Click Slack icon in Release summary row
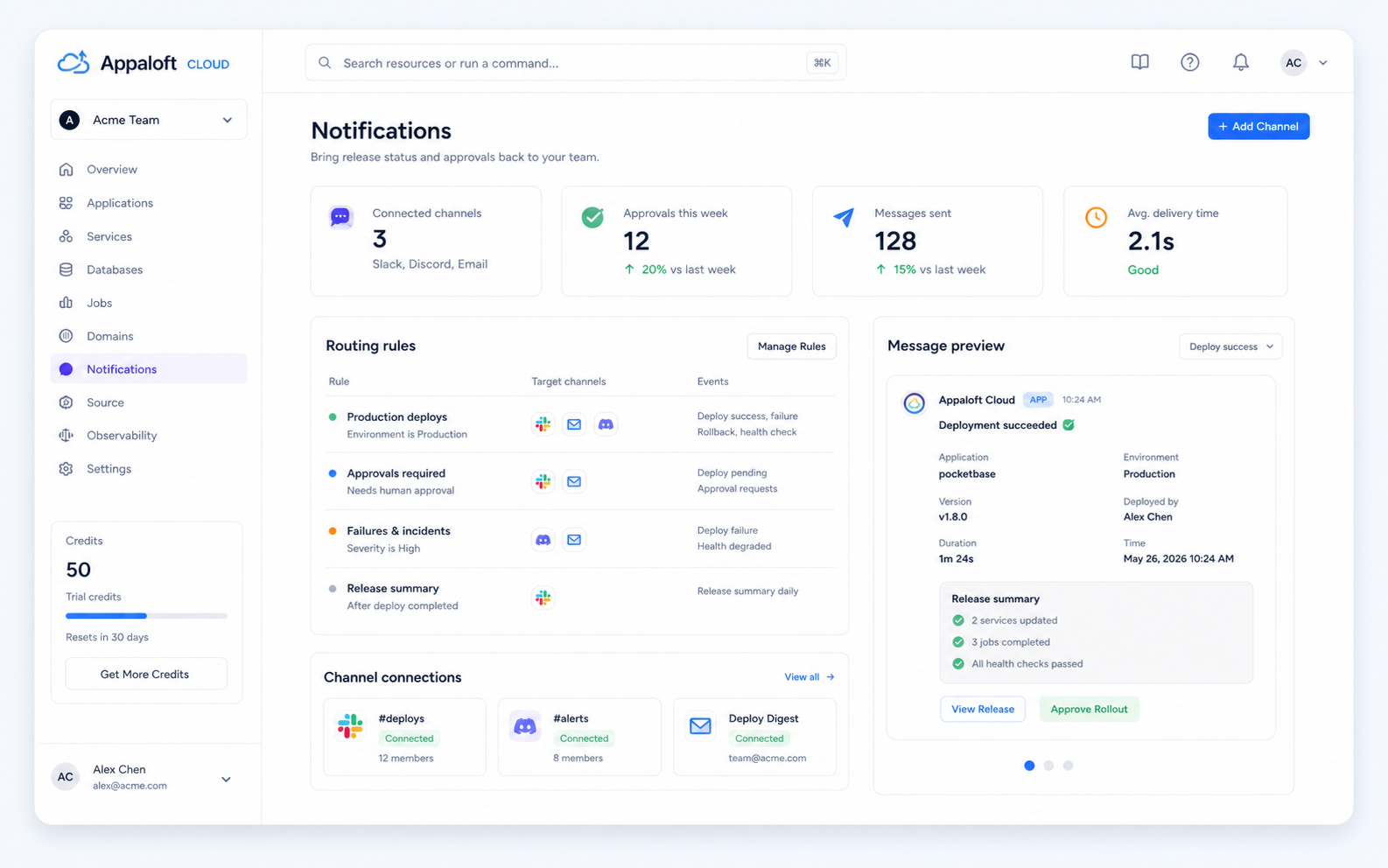The width and height of the screenshot is (1388, 868). tap(543, 598)
